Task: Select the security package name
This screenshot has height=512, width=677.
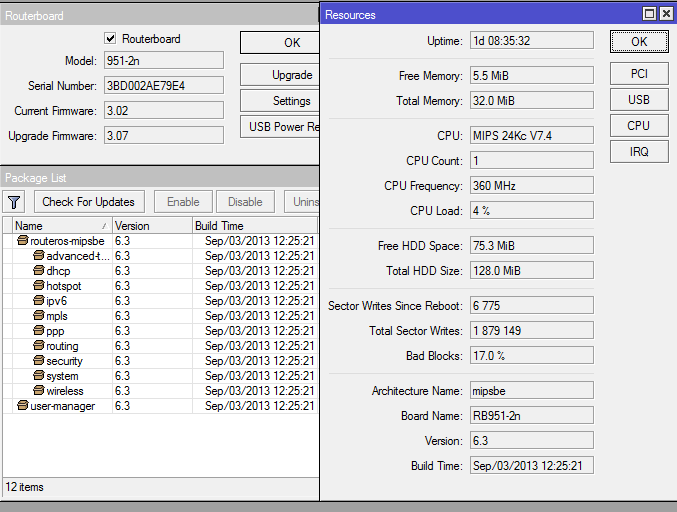Action: tap(64, 361)
